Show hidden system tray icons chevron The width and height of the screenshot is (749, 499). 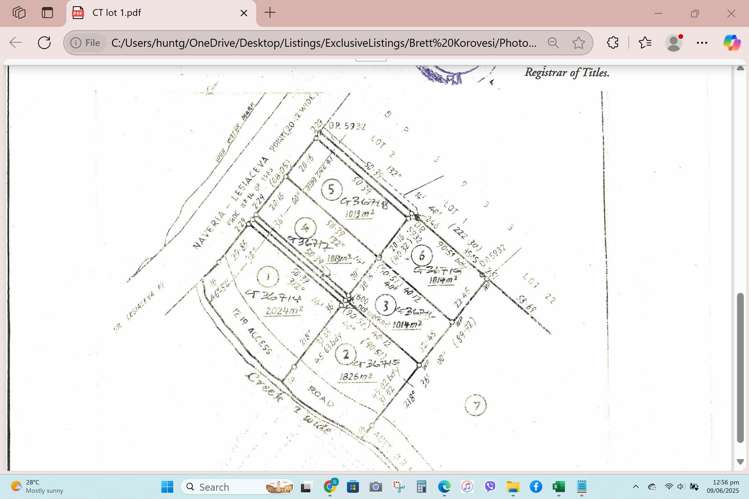[636, 487]
